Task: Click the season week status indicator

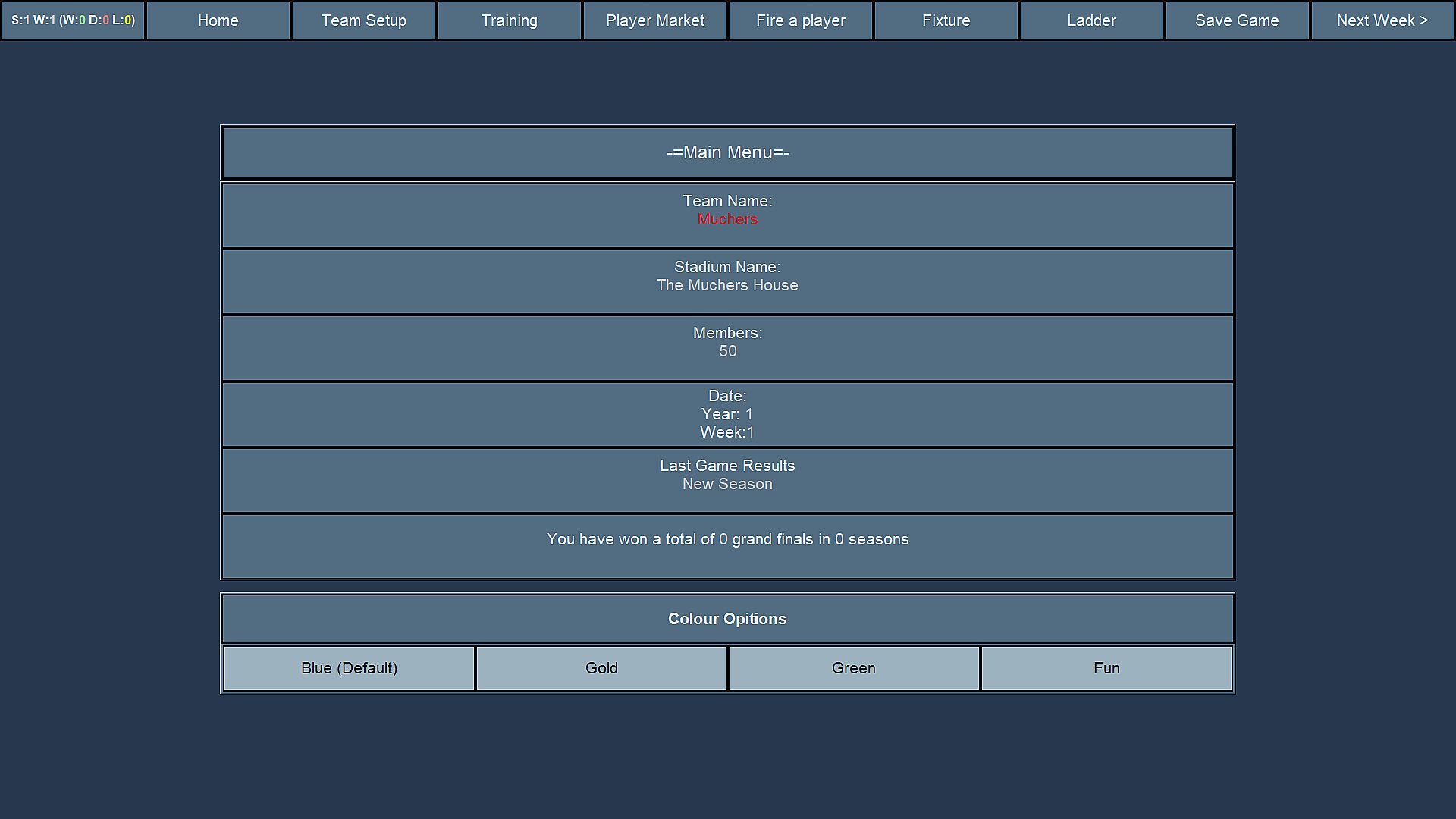Action: [73, 20]
